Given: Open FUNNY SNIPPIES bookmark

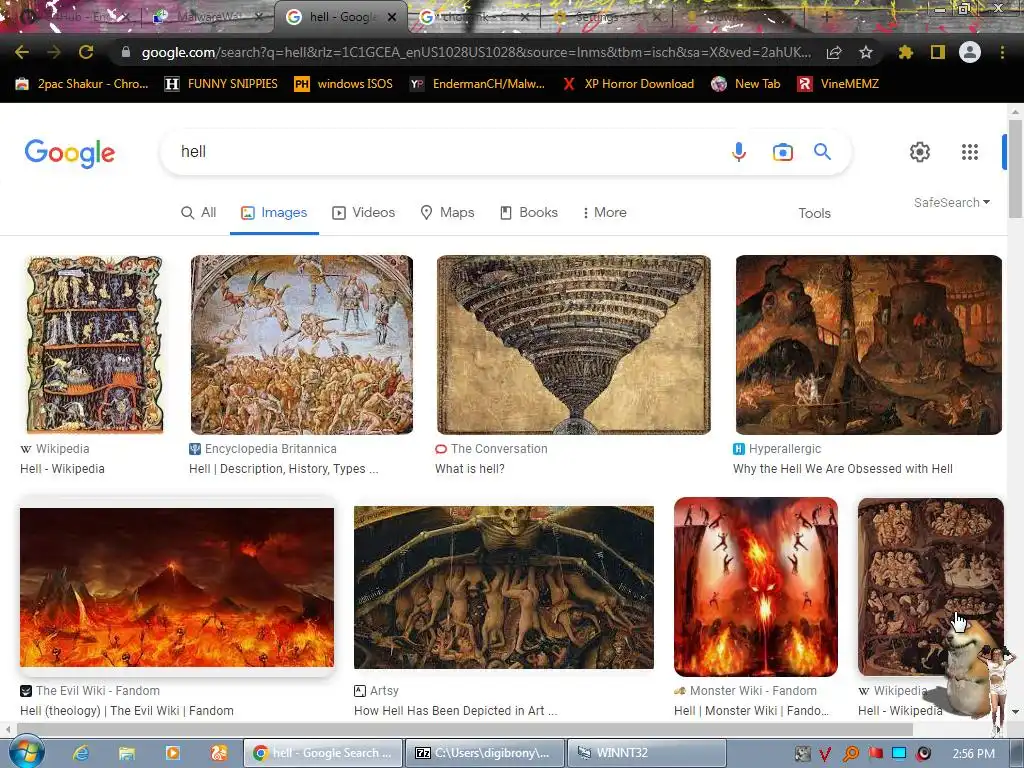Looking at the screenshot, I should click(221, 84).
